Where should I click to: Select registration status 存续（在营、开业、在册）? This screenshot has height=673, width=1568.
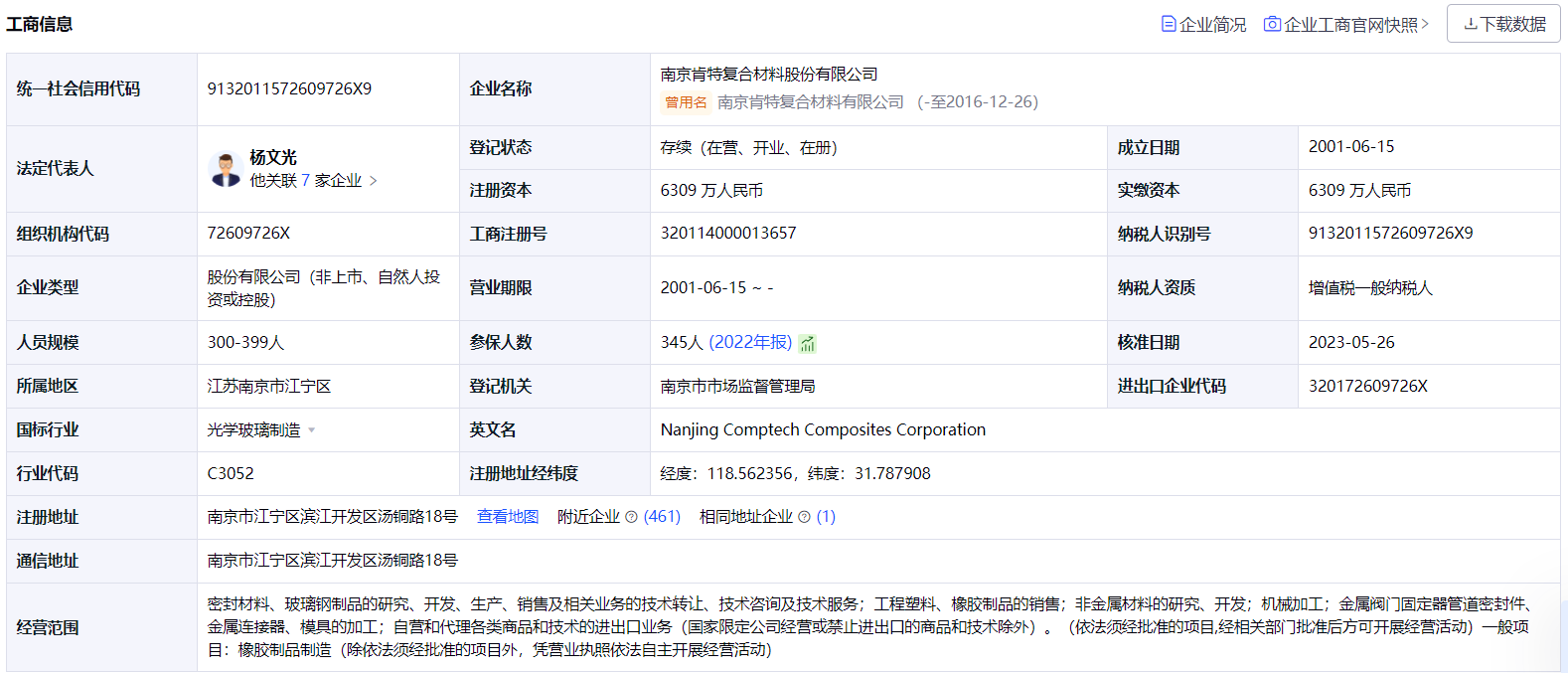pyautogui.click(x=749, y=147)
